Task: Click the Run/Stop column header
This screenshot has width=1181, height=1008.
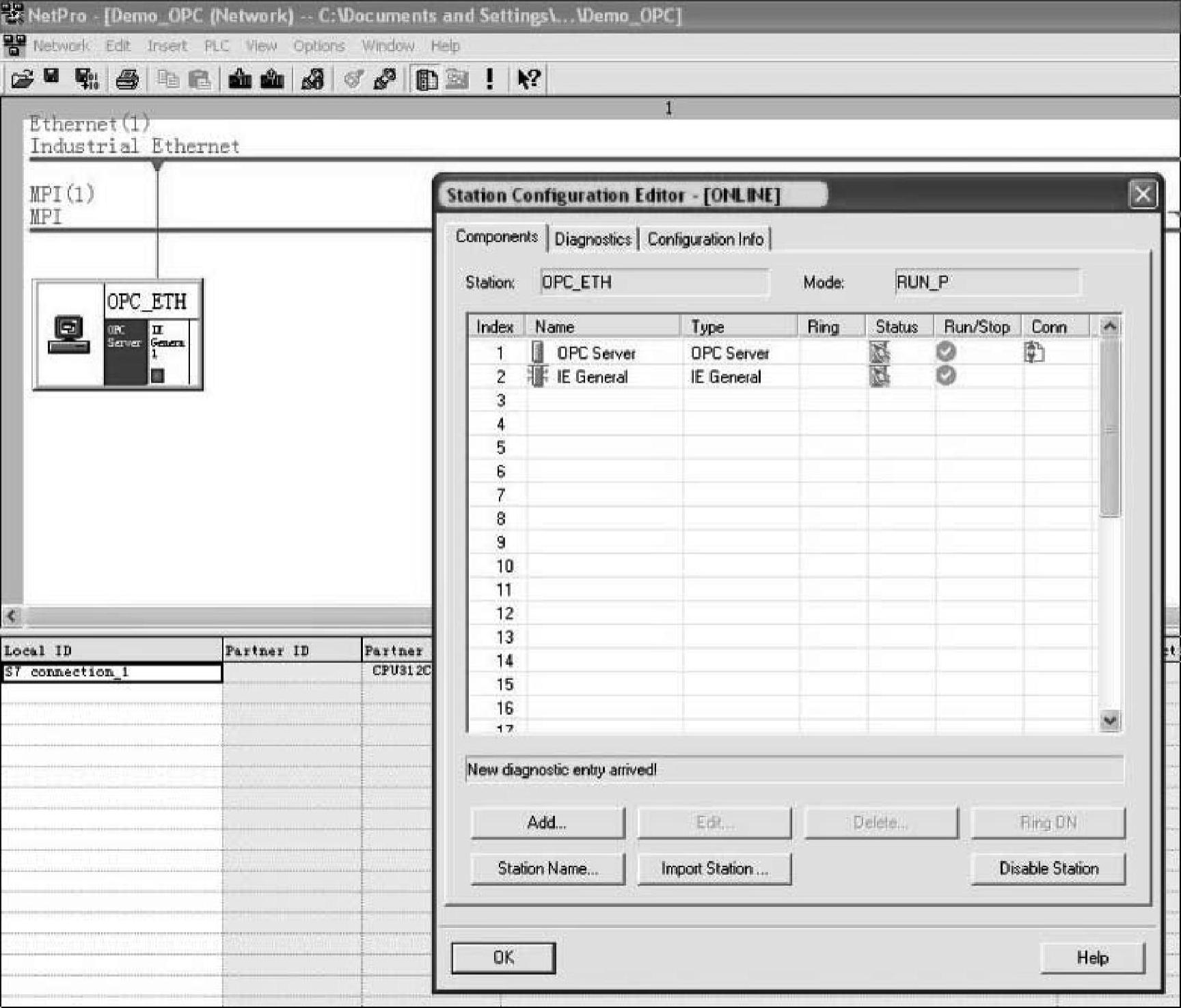Action: pos(977,327)
